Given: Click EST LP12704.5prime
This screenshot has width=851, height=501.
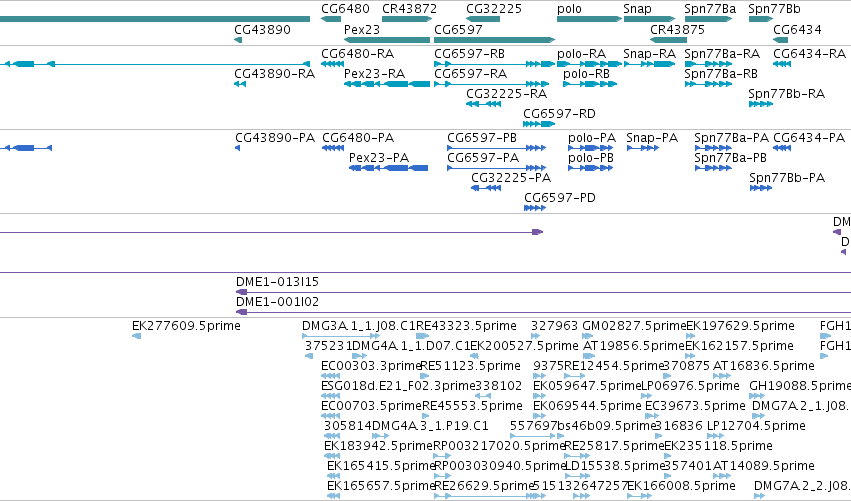Looking at the screenshot, I should 756,426.
